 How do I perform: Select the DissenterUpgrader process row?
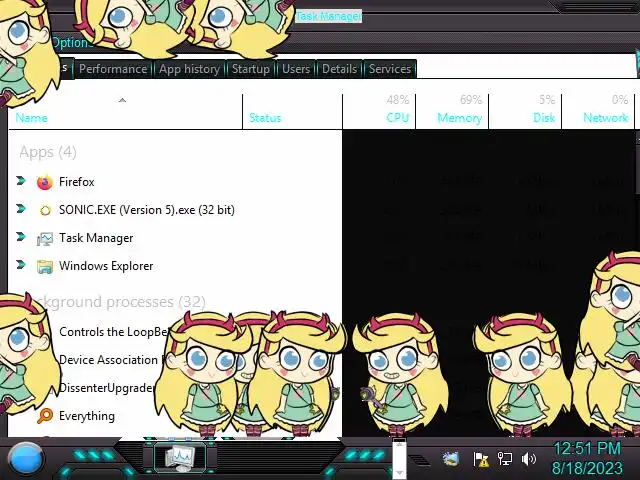(106, 388)
